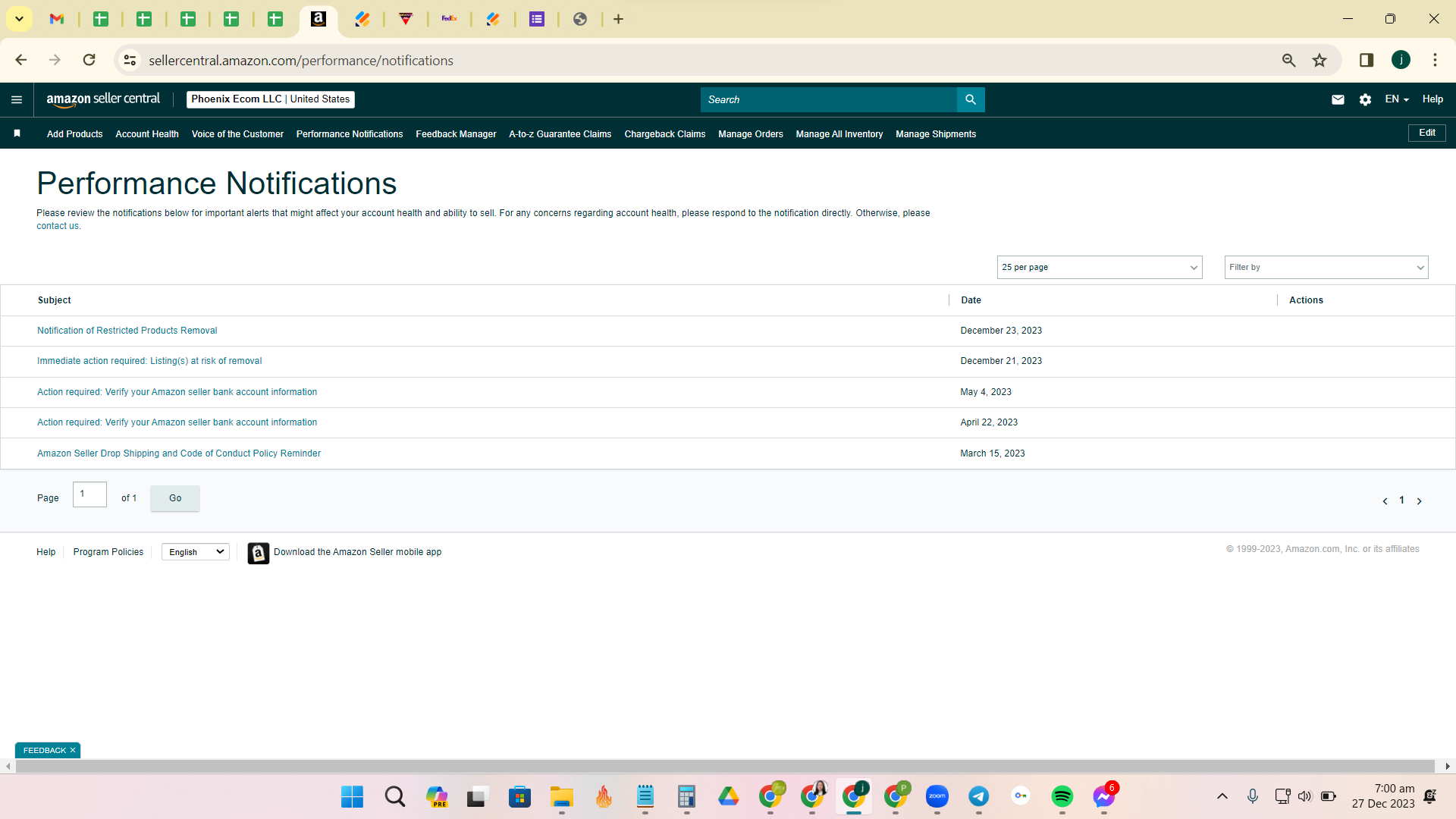Open Add Products in the favorites bar
1456x819 pixels.
point(74,134)
